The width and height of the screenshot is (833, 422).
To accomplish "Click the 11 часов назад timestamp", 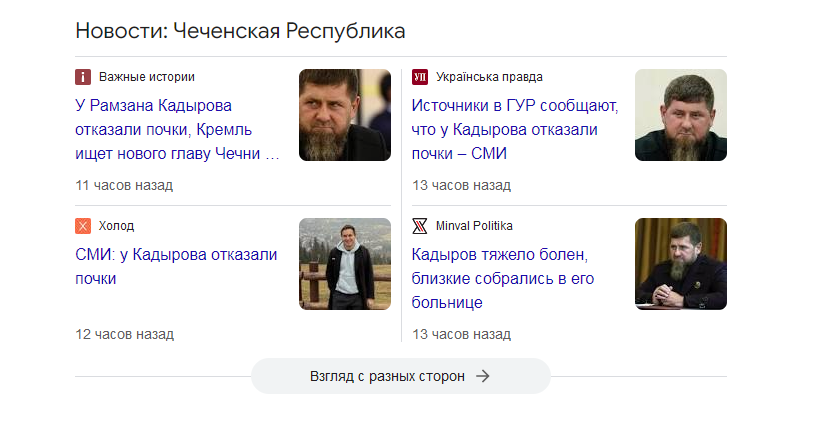I will 124,185.
